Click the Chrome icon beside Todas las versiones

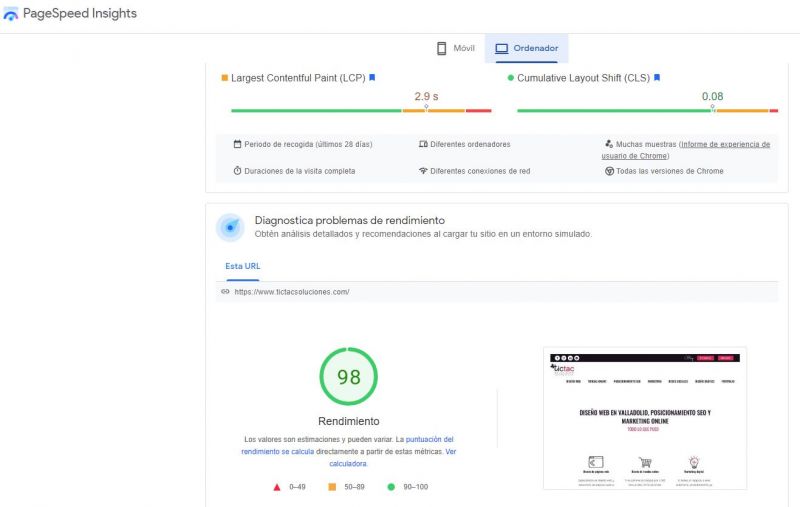pyautogui.click(x=609, y=171)
